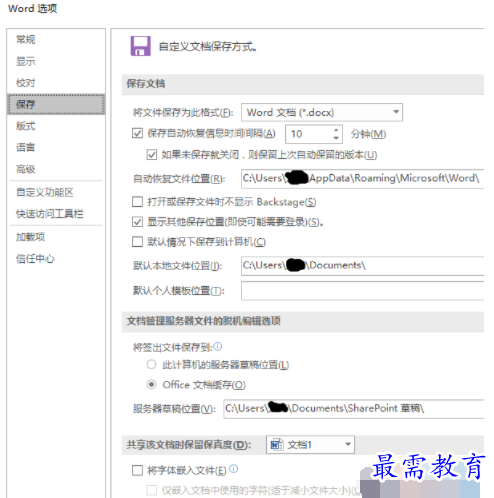Open the 常规 options category
The height and width of the screenshot is (498, 494).
click(26, 39)
